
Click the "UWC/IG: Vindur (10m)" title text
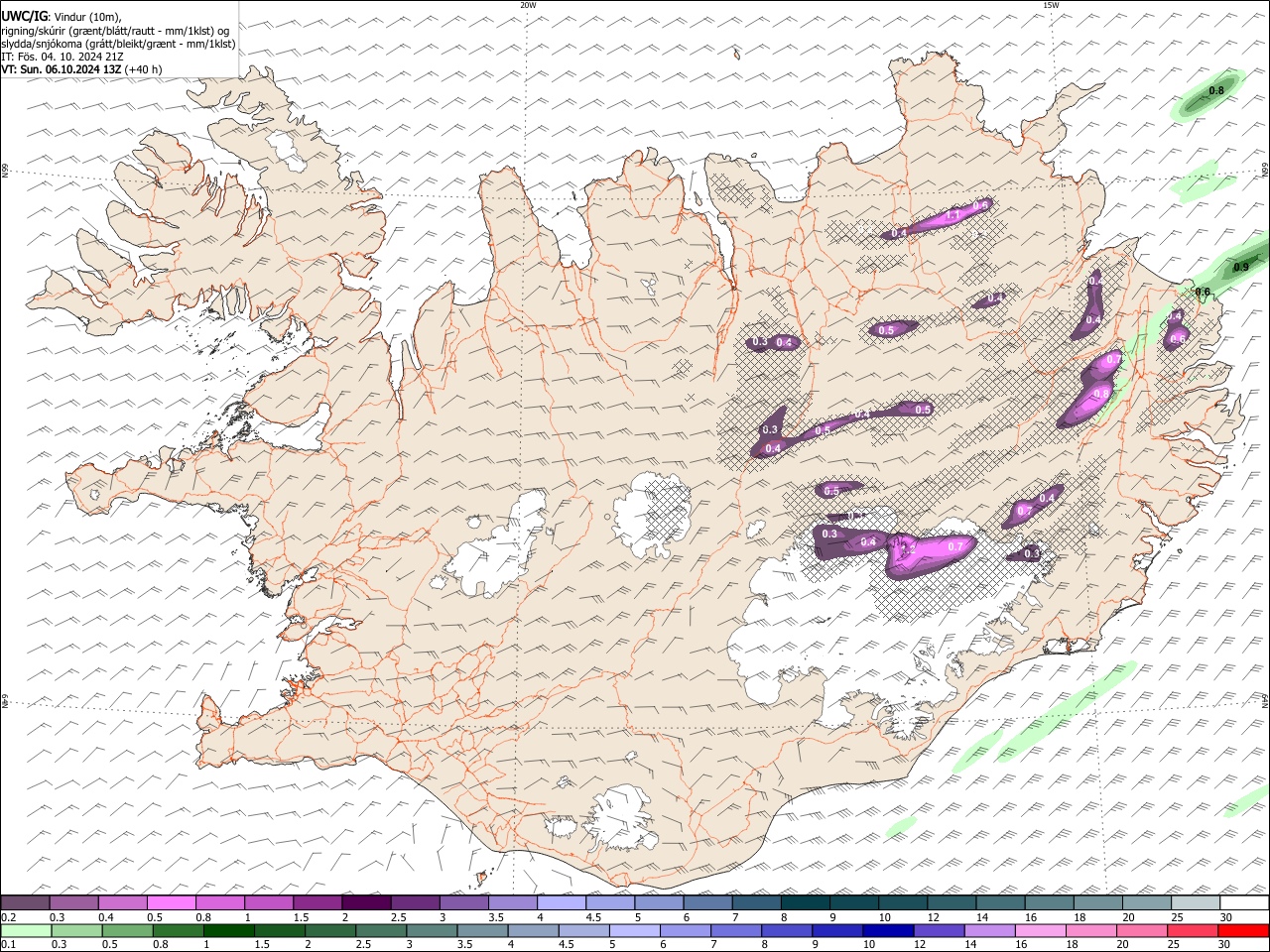click(63, 17)
